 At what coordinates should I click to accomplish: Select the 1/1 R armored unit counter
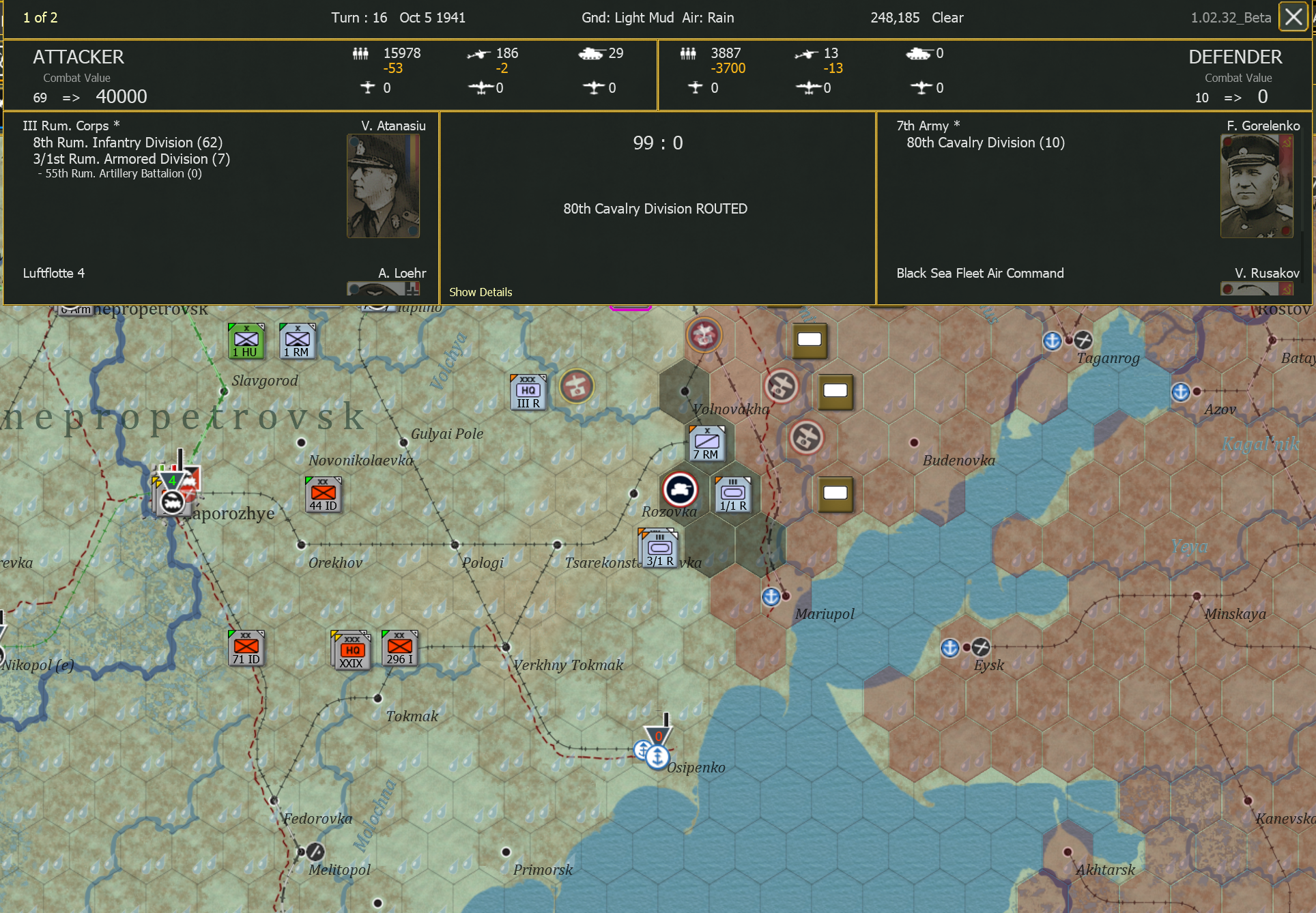[x=733, y=494]
